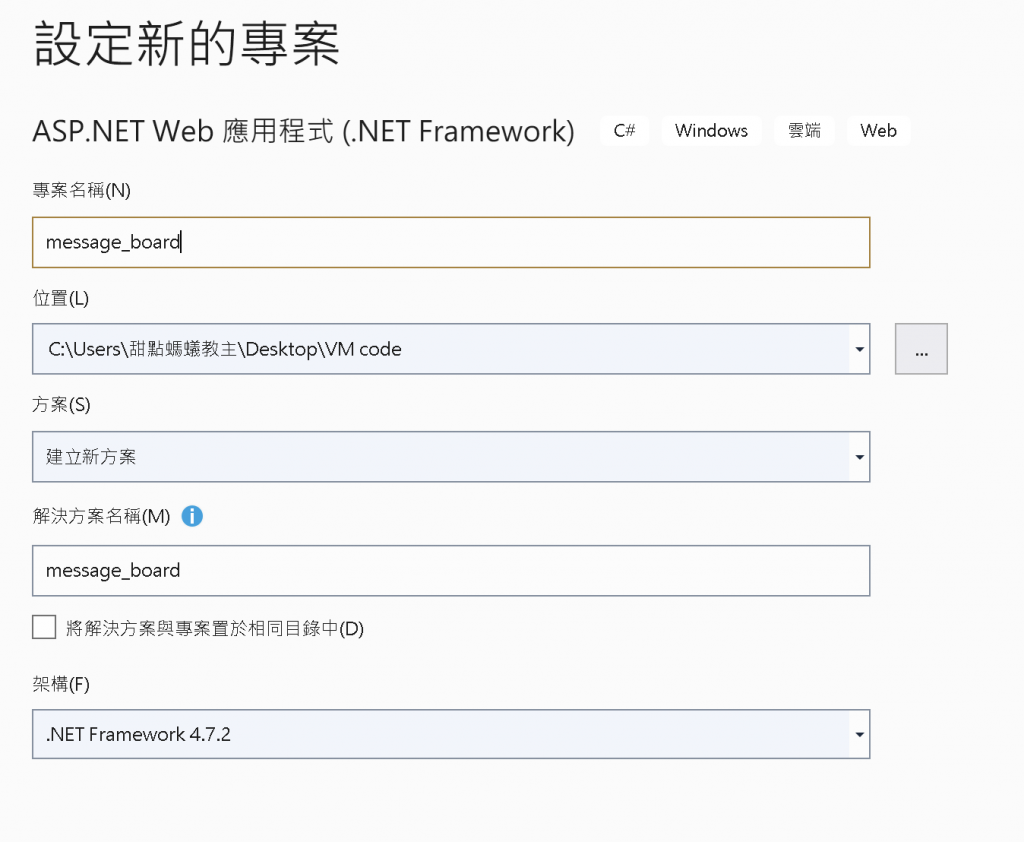The image size is (1024, 842).
Task: Expand the framework version dropdown arrow
Action: point(859,734)
